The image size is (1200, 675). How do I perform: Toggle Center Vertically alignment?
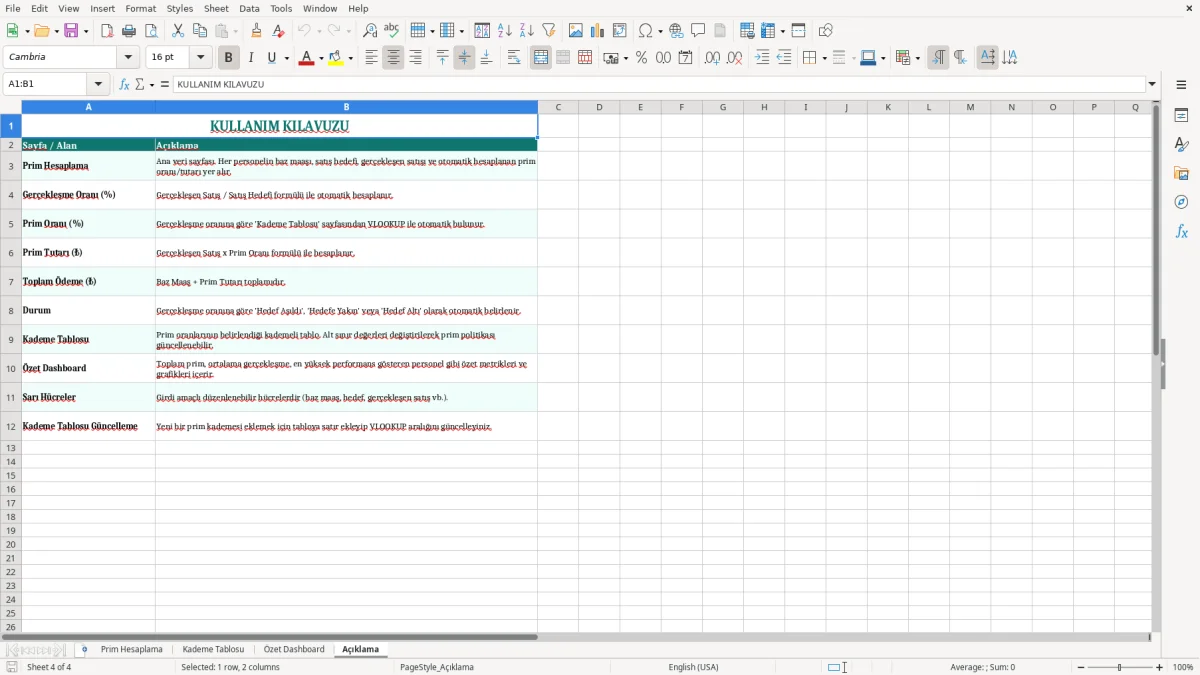tap(464, 58)
